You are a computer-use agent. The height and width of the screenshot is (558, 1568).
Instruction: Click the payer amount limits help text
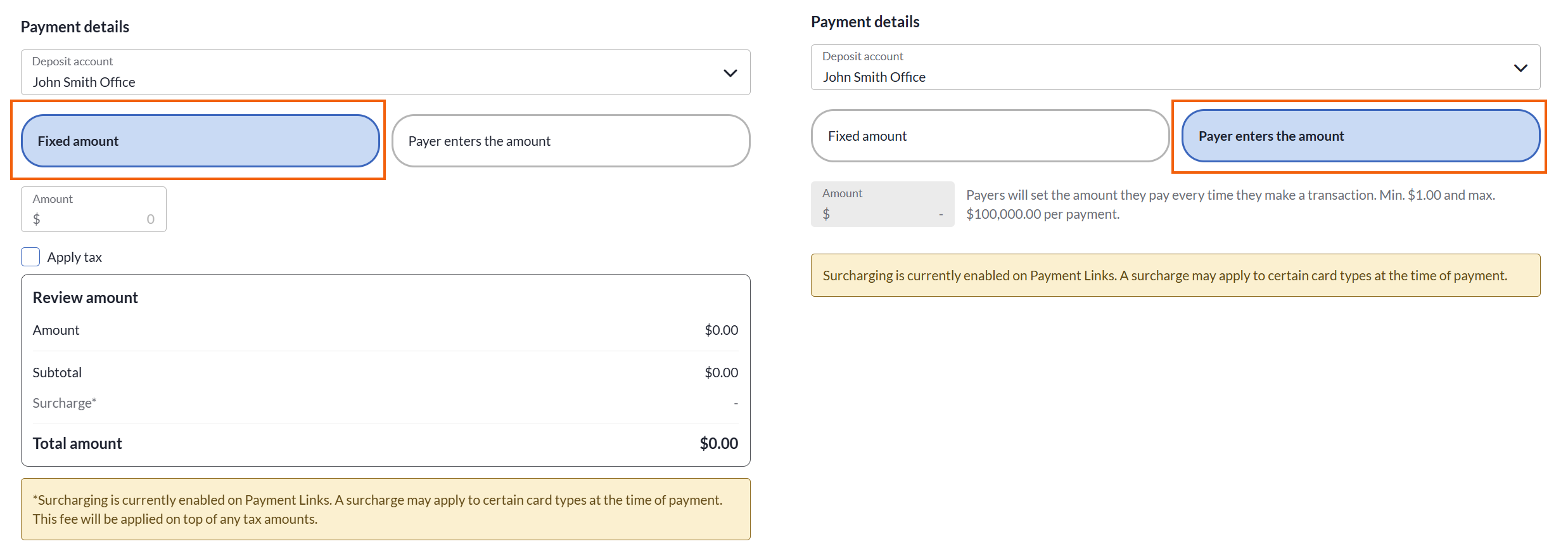[1229, 205]
